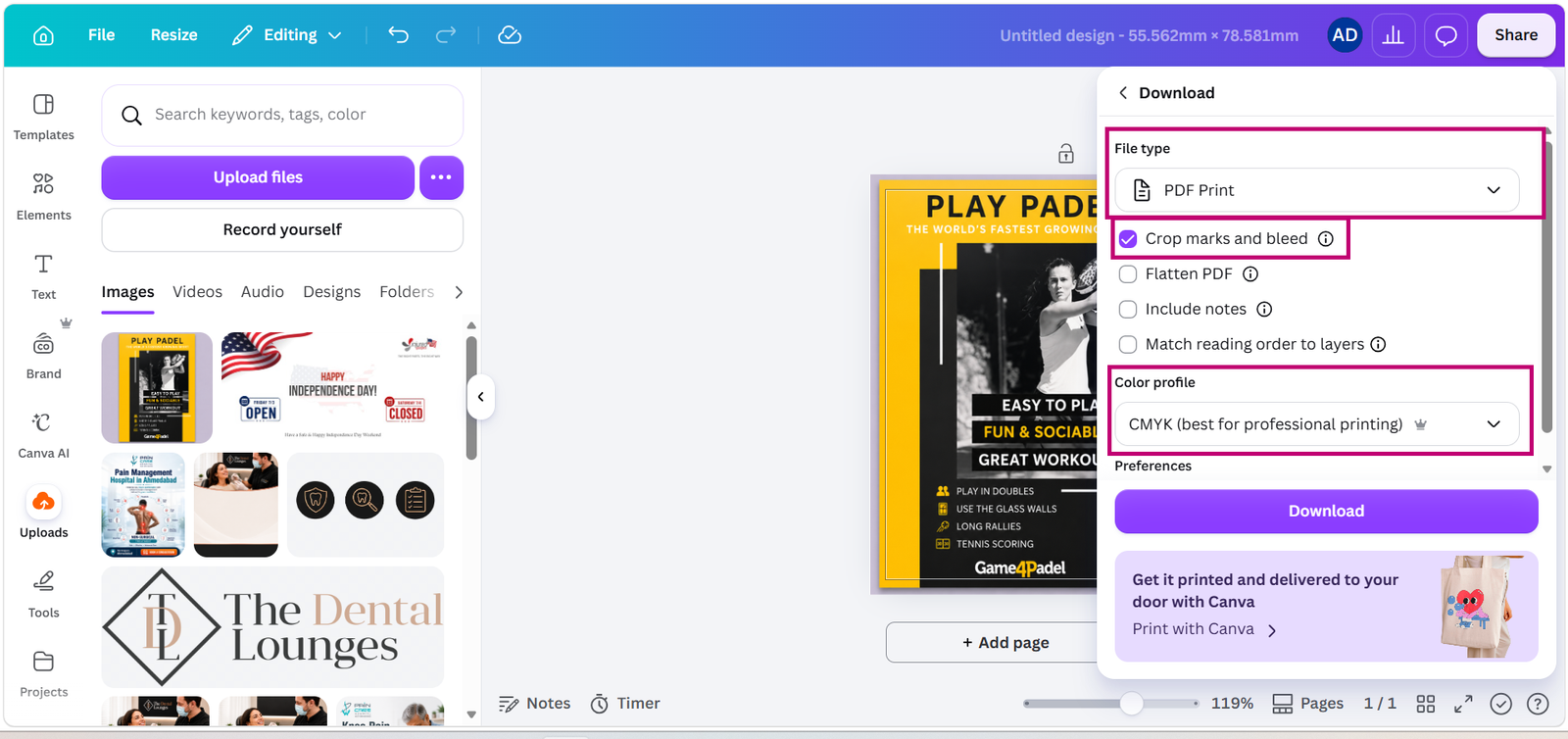
Task: Open Brand kit in the sidebar
Action: pyautogui.click(x=43, y=356)
